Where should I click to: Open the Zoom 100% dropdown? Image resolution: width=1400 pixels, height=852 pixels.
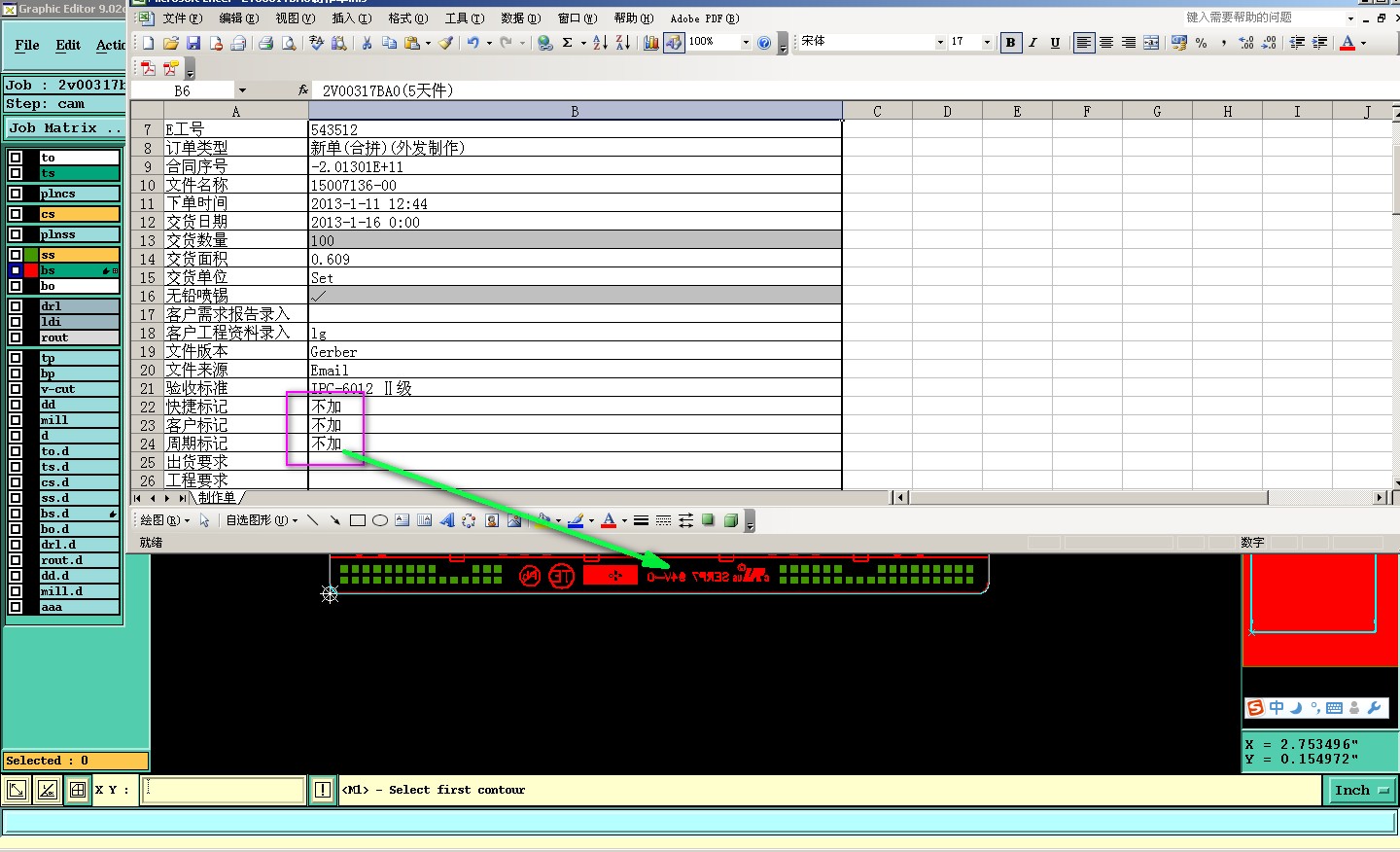pyautogui.click(x=746, y=43)
